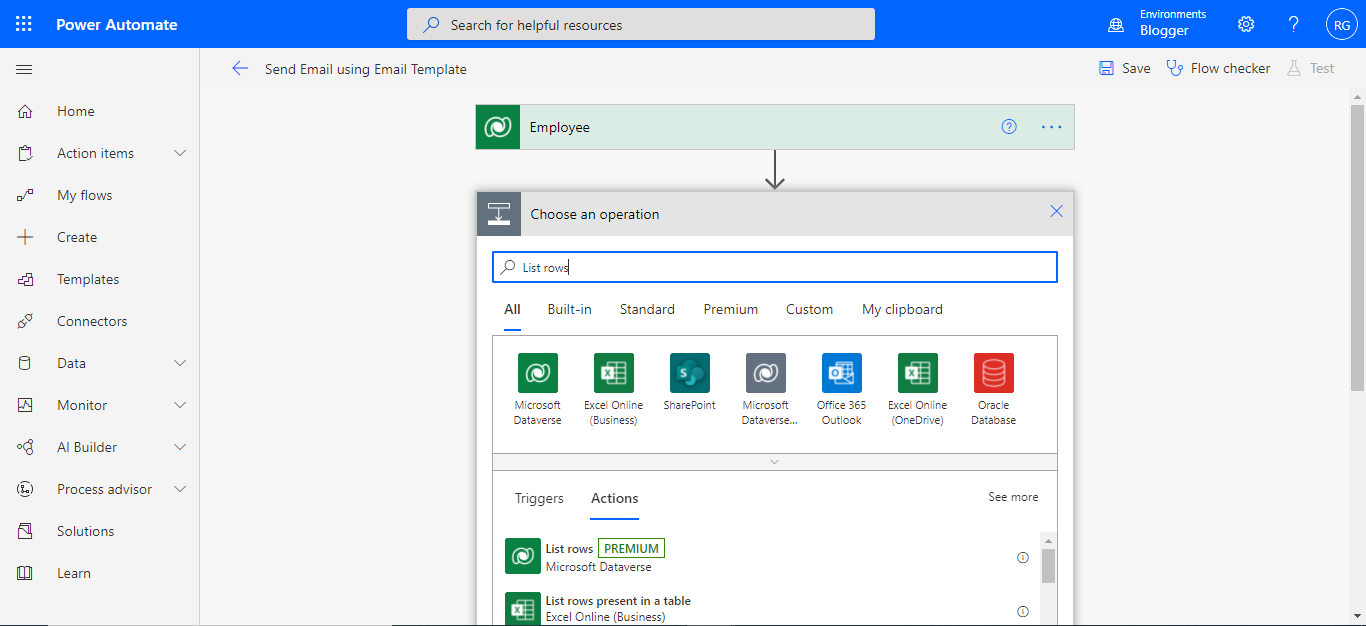Go back using the arrow beside flow name

pyautogui.click(x=240, y=68)
